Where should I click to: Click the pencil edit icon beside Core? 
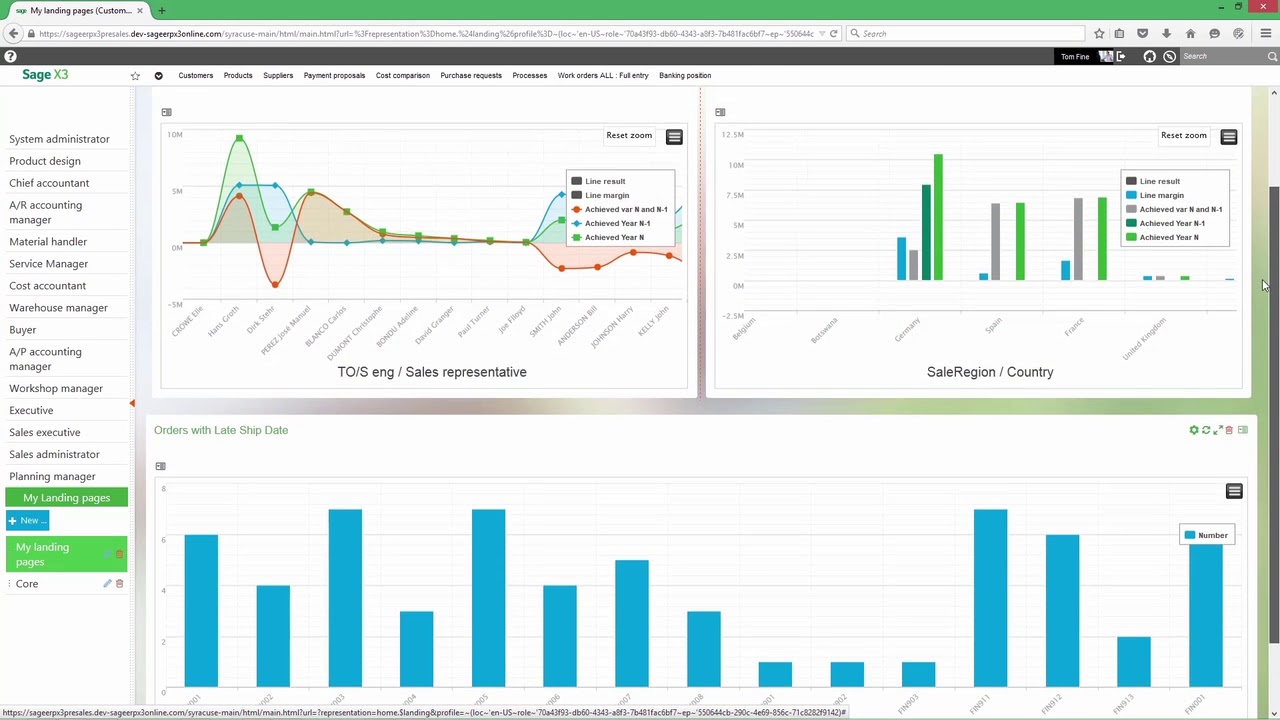107,584
